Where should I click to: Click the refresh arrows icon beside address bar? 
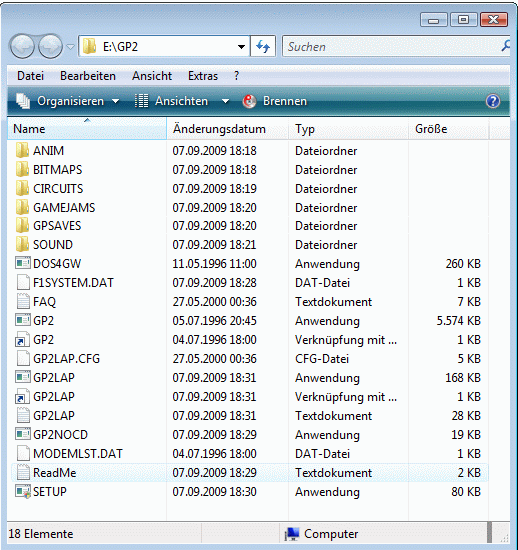pos(263,46)
